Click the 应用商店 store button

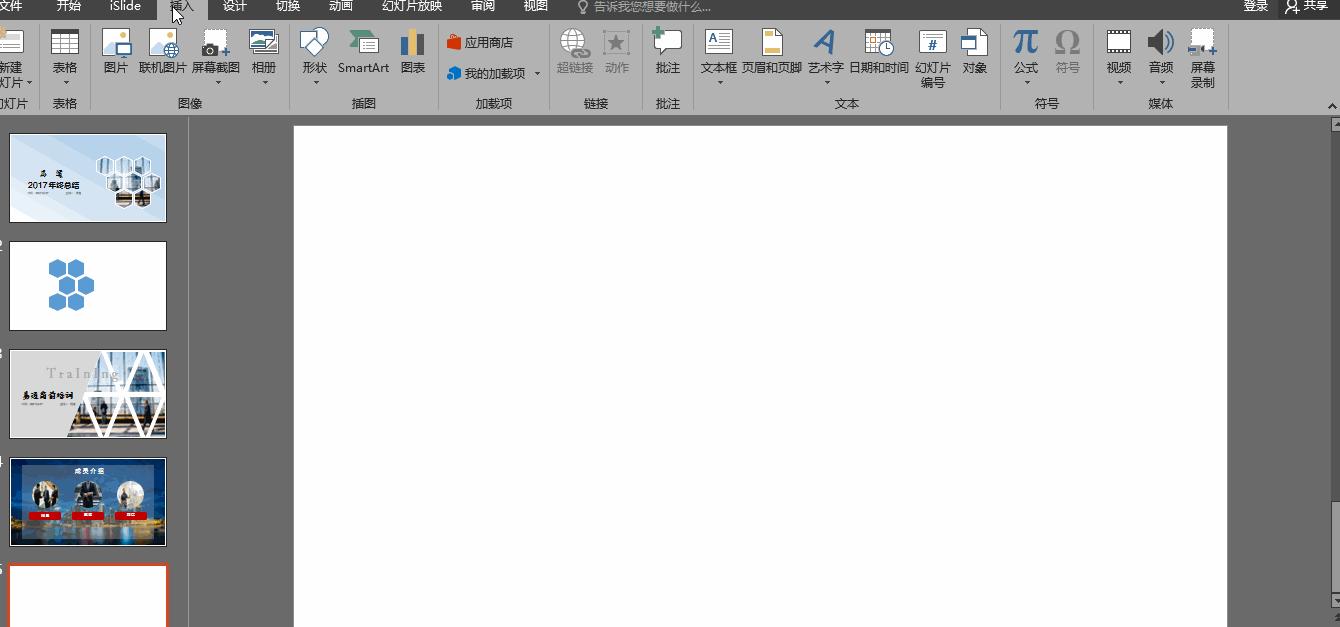480,43
